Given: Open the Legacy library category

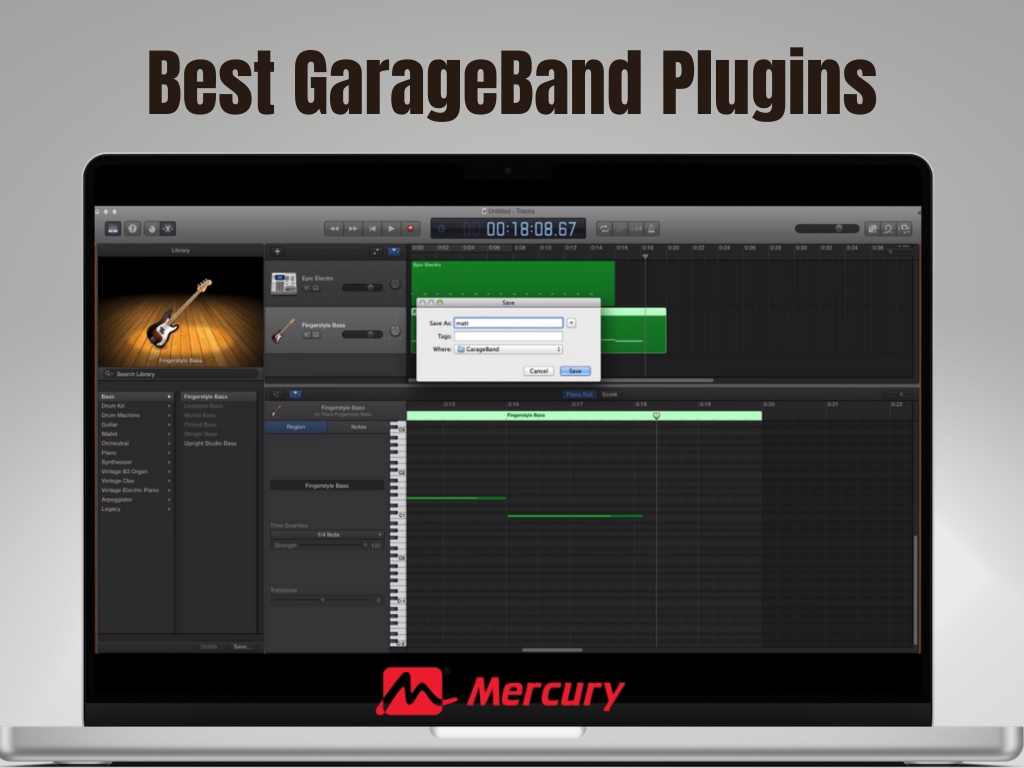Looking at the screenshot, I should pos(136,509).
